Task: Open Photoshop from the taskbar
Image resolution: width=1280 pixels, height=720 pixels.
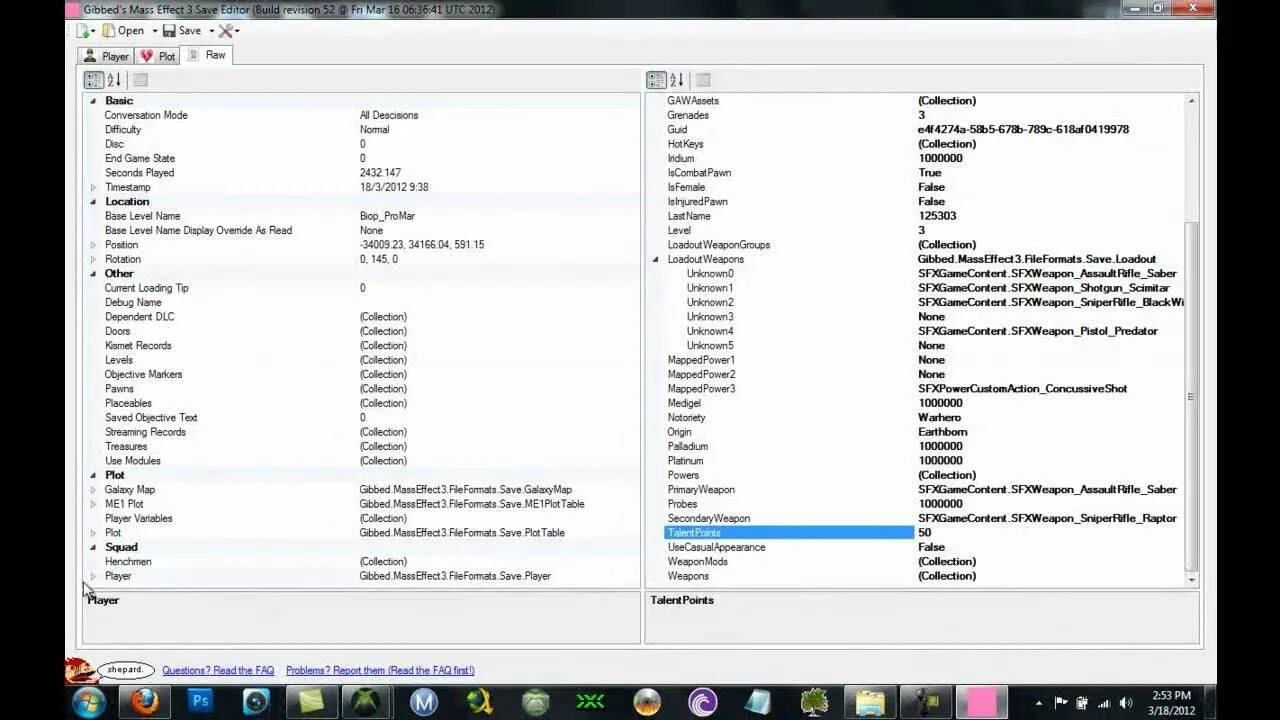Action: (x=200, y=702)
